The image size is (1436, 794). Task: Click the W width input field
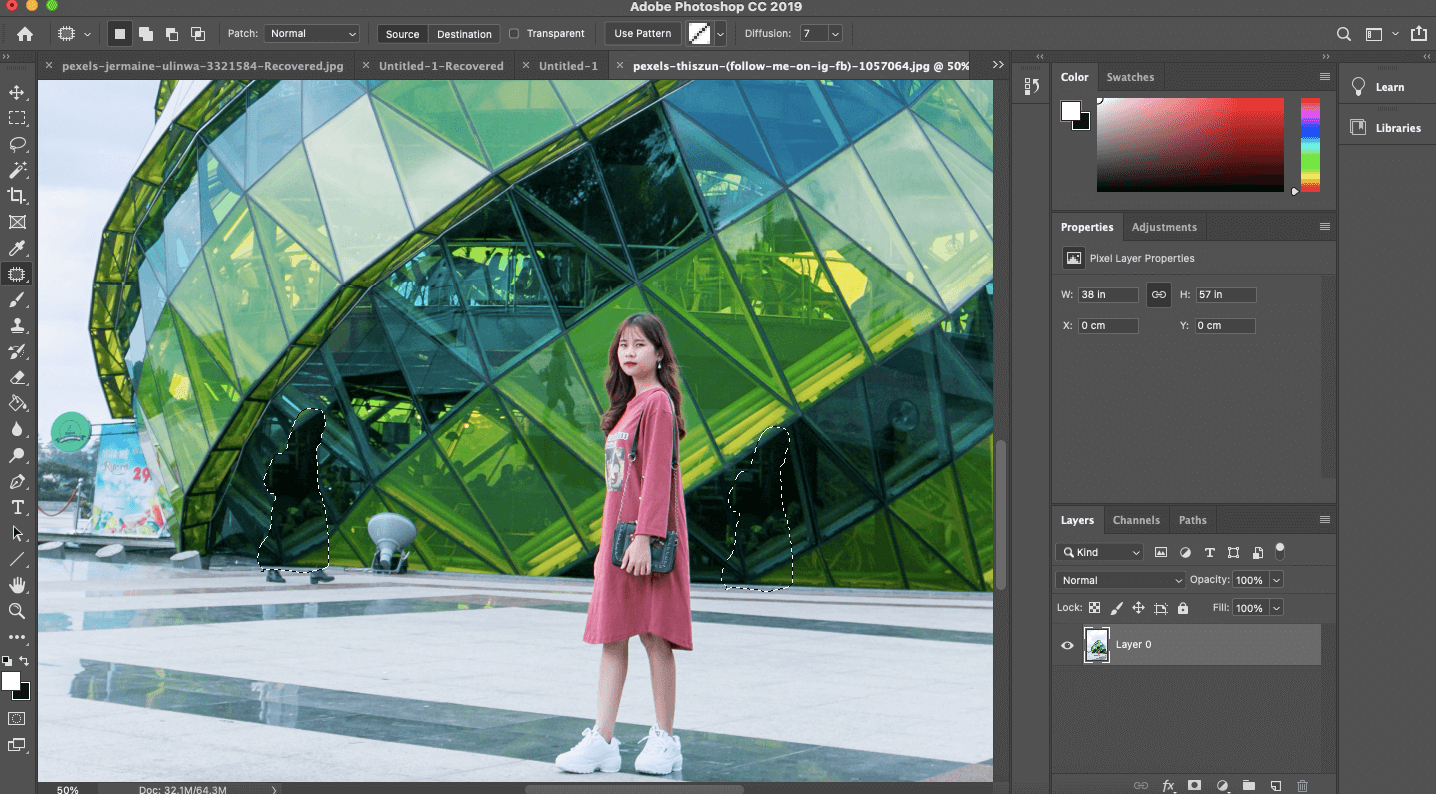coord(1108,295)
